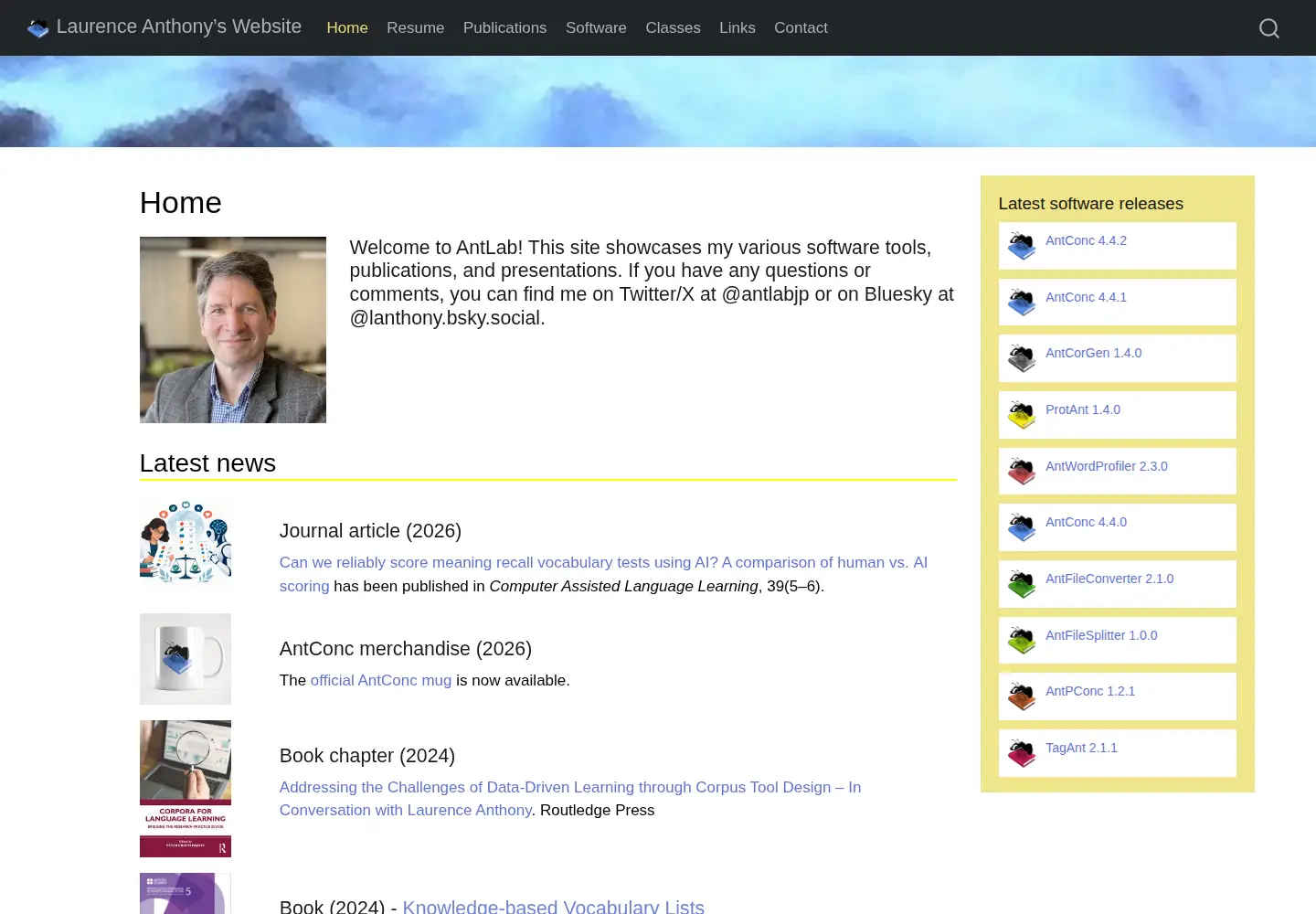The width and height of the screenshot is (1316, 914).
Task: Open the ProtAnt 1.4.0 link
Action: [1083, 409]
